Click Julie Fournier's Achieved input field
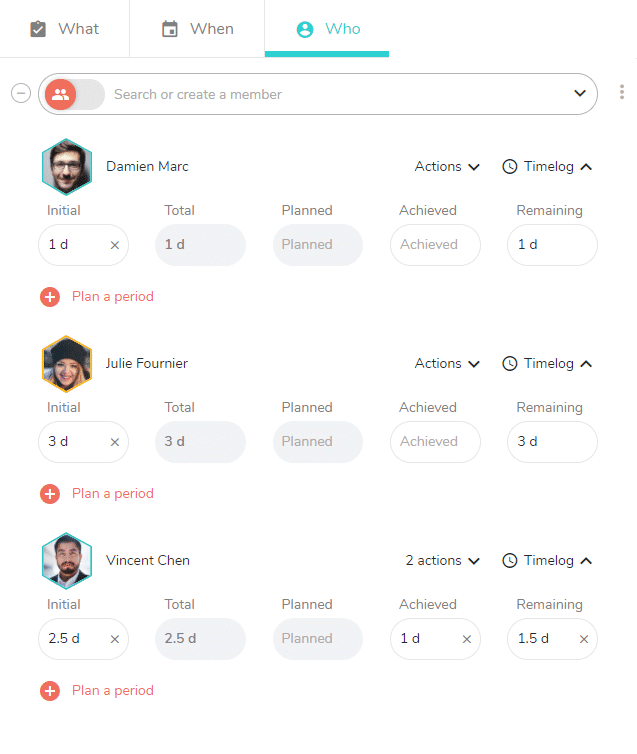This screenshot has width=637, height=754. click(435, 442)
